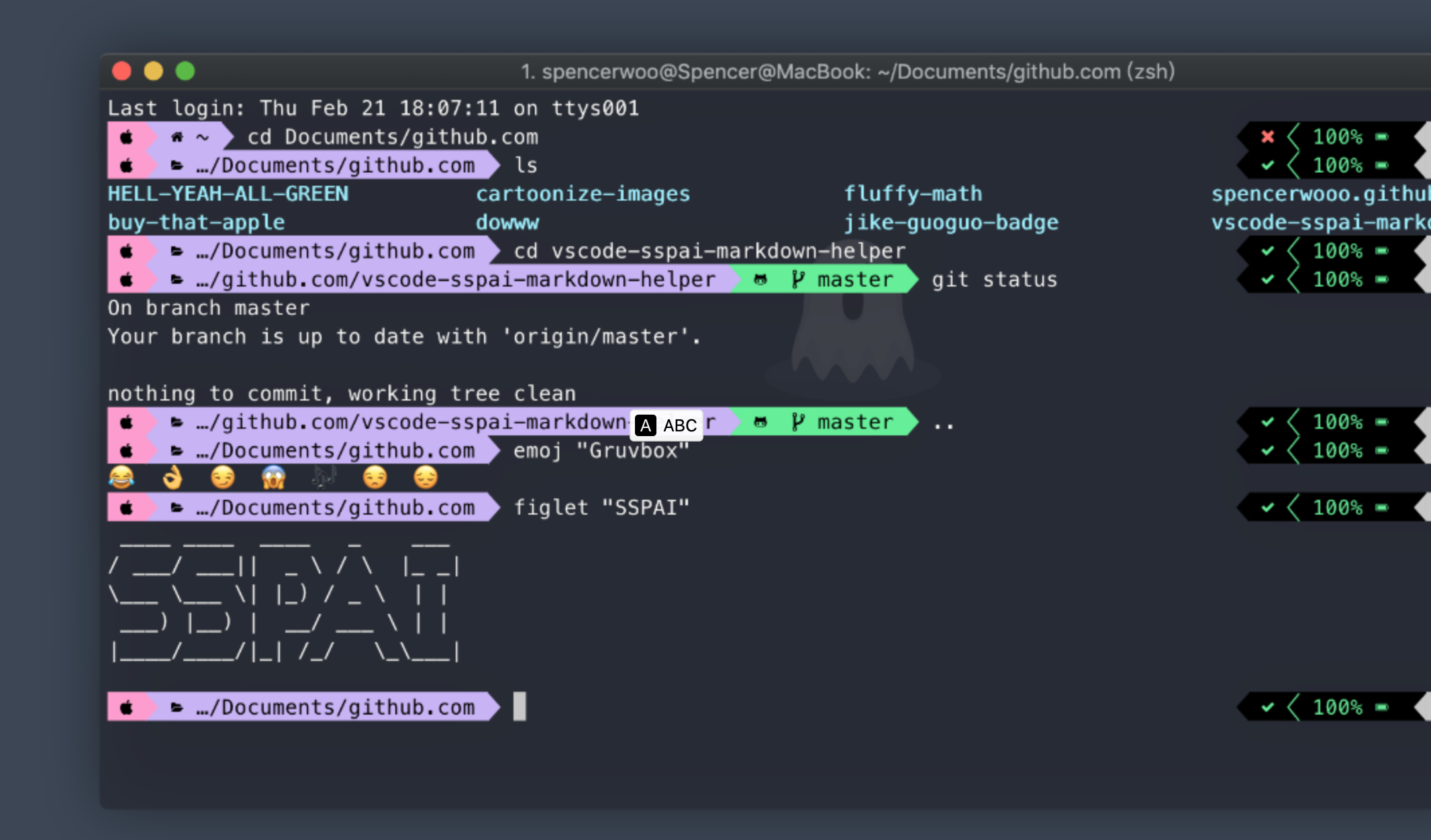Click the OK-hand emoji from the Gruvbox output
This screenshot has width=1431, height=840.
click(172, 478)
